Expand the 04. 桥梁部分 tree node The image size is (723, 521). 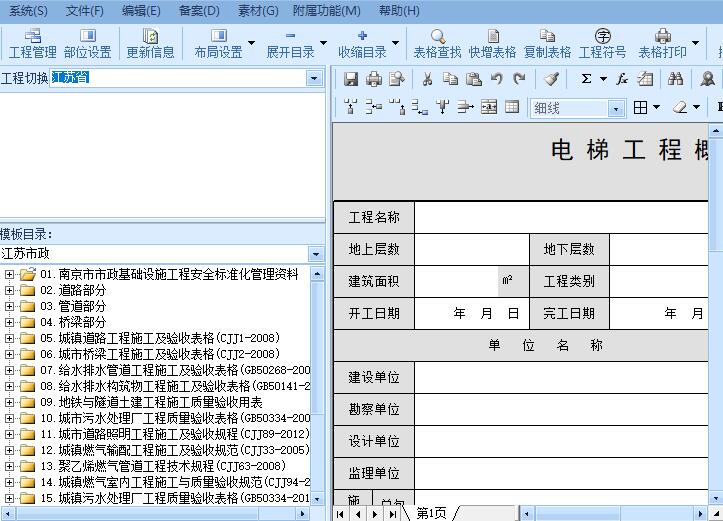coord(9,322)
